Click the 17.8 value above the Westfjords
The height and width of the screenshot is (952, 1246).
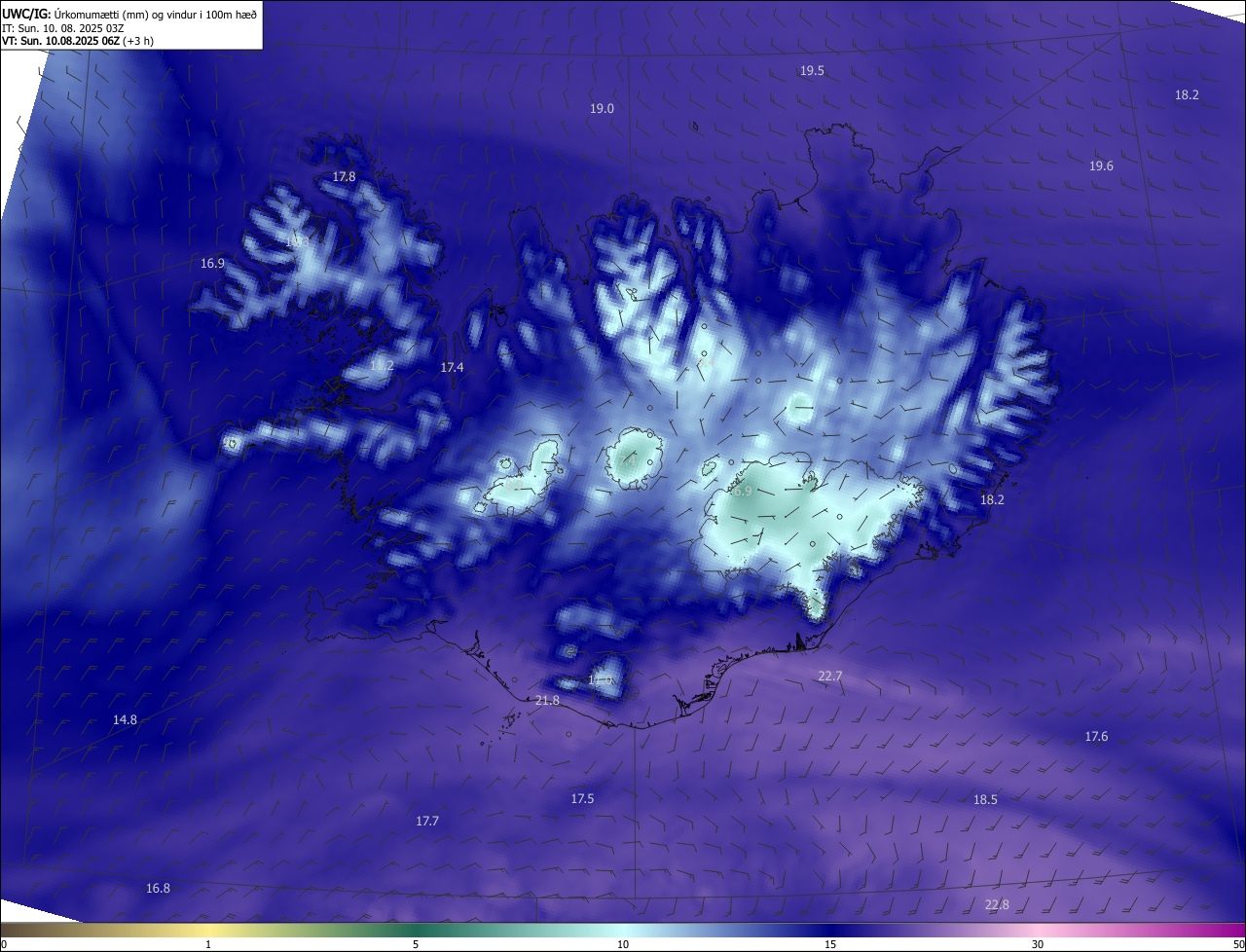click(344, 177)
